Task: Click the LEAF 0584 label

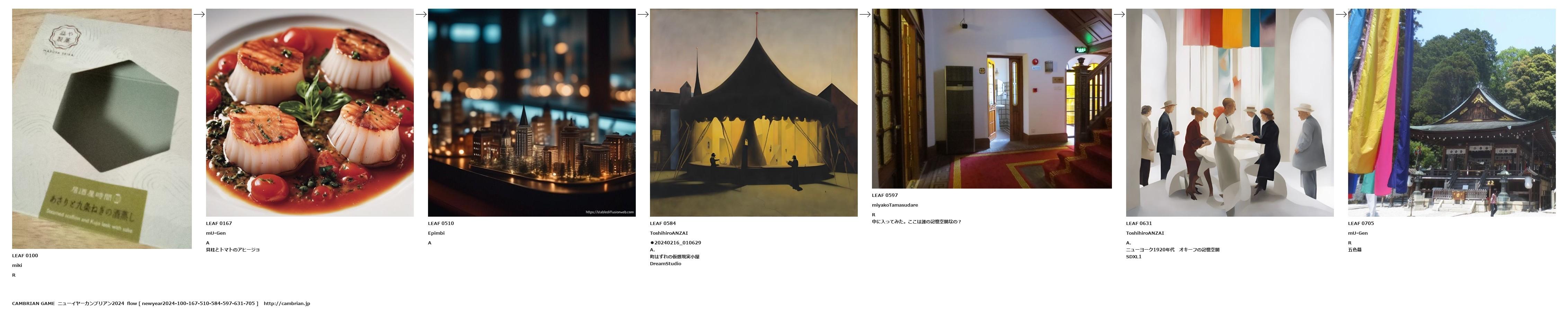Action: click(x=663, y=224)
